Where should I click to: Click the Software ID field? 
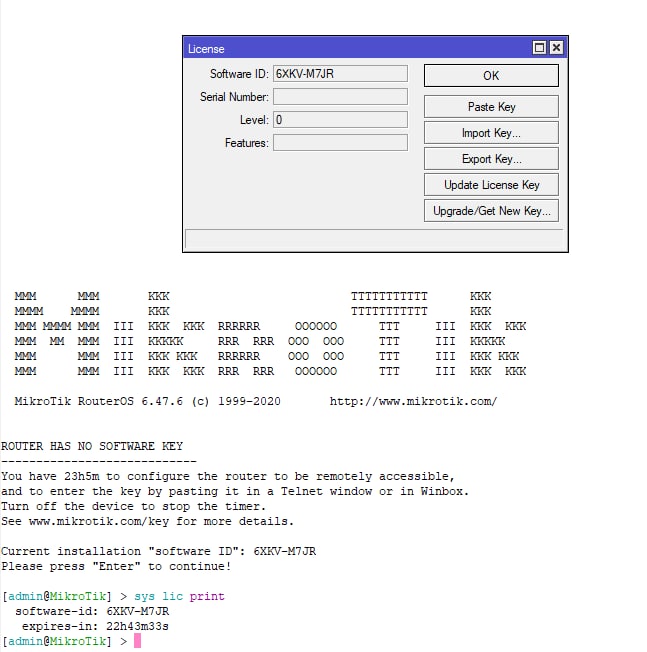point(340,74)
